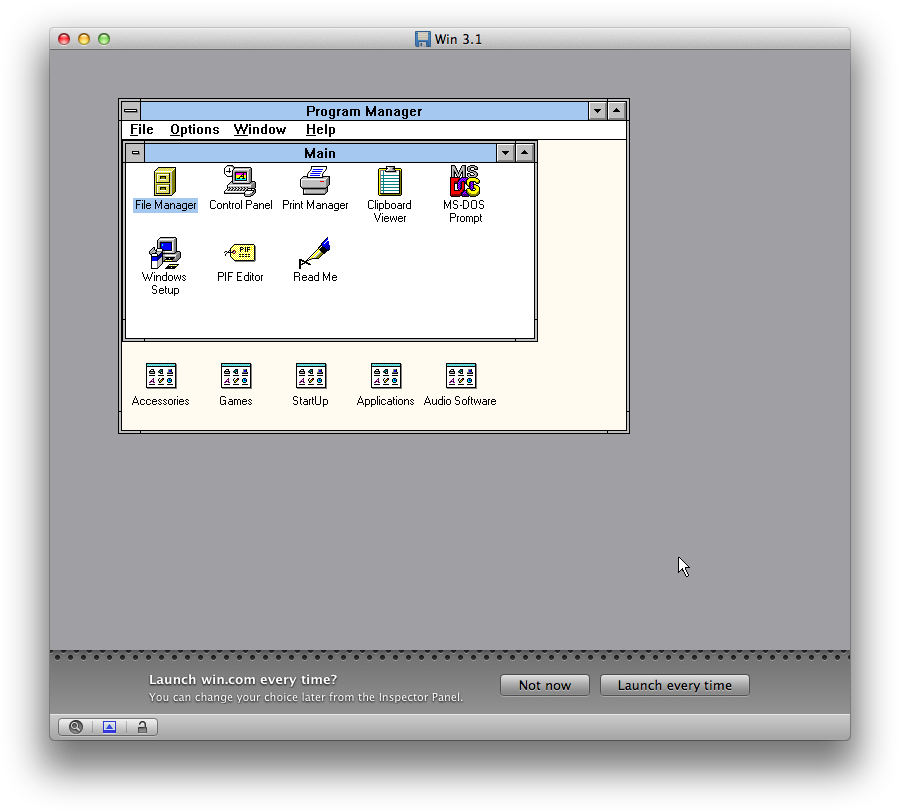The width and height of the screenshot is (899, 811).
Task: Click the Applications program group icon
Action: click(x=386, y=376)
